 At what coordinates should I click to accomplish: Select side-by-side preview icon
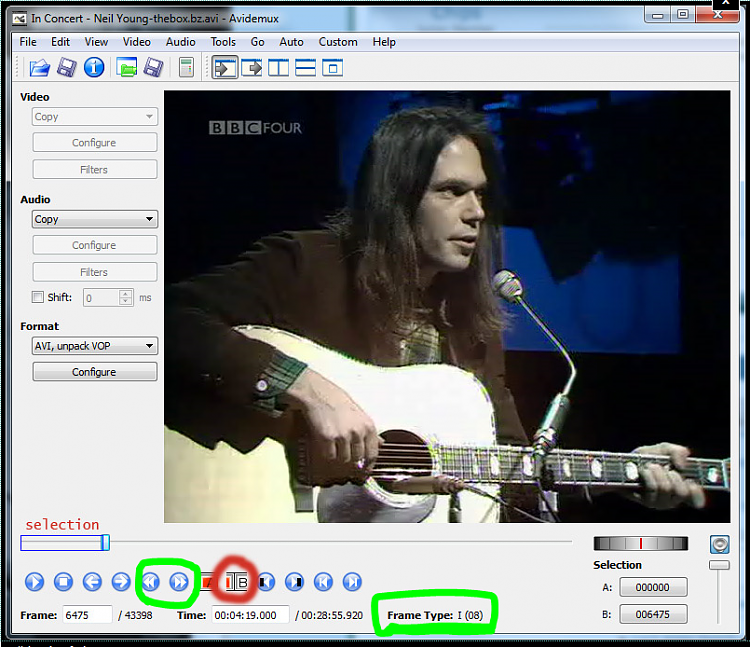(x=278, y=68)
